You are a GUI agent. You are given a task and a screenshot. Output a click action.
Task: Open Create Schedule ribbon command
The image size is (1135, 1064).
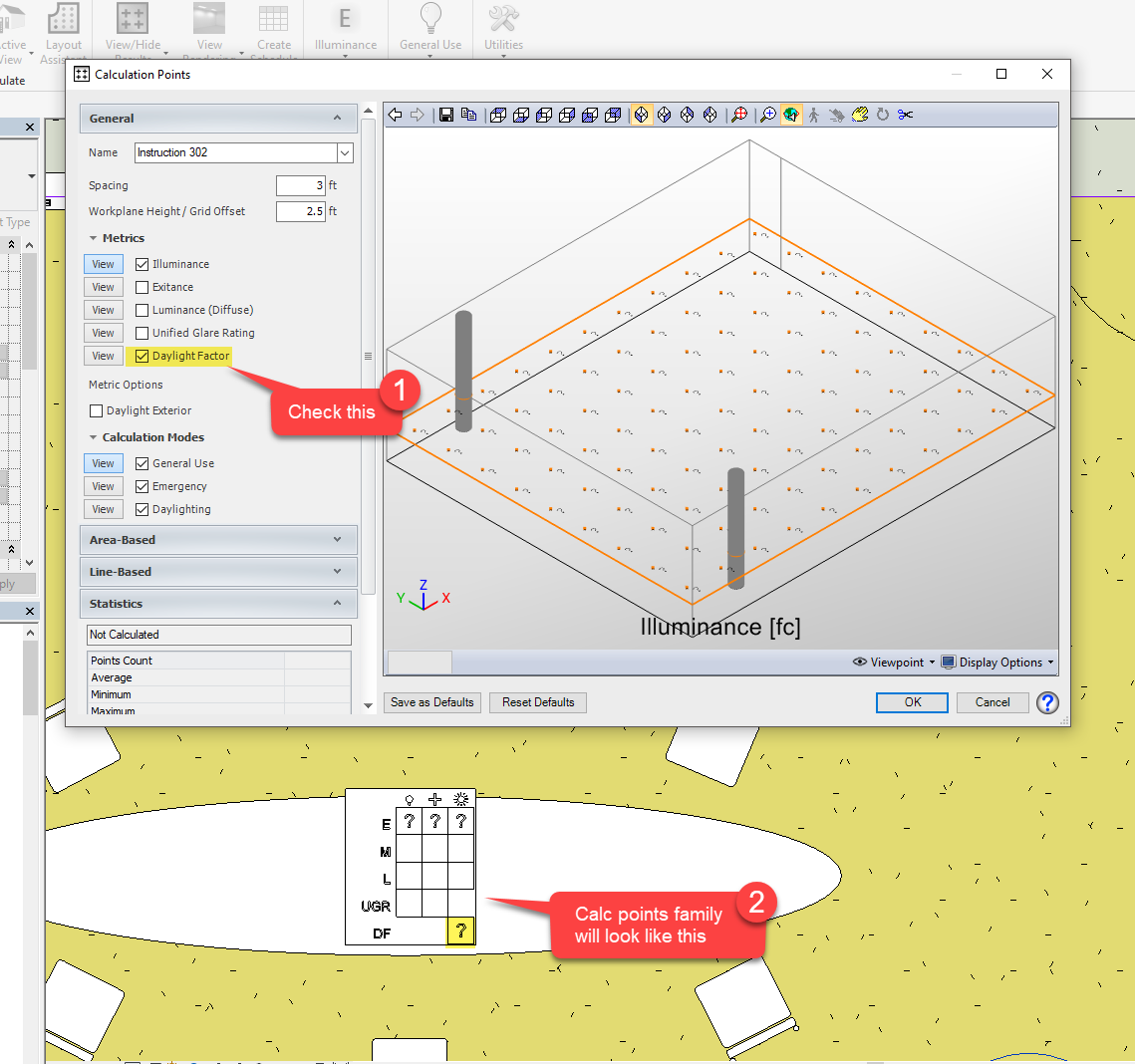tap(274, 32)
